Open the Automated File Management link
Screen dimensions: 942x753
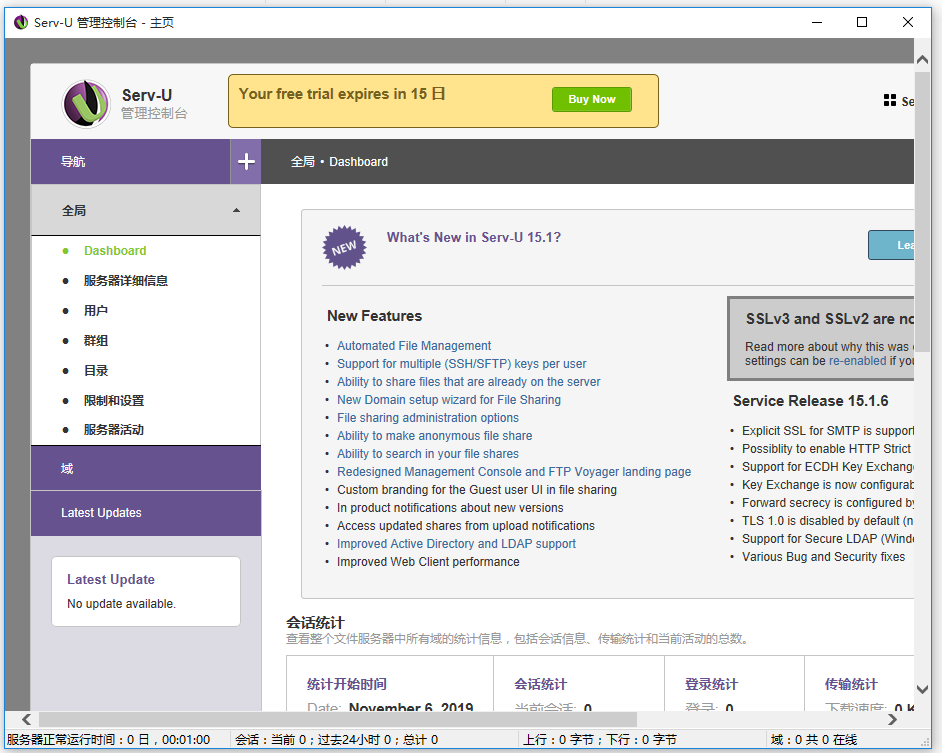414,345
